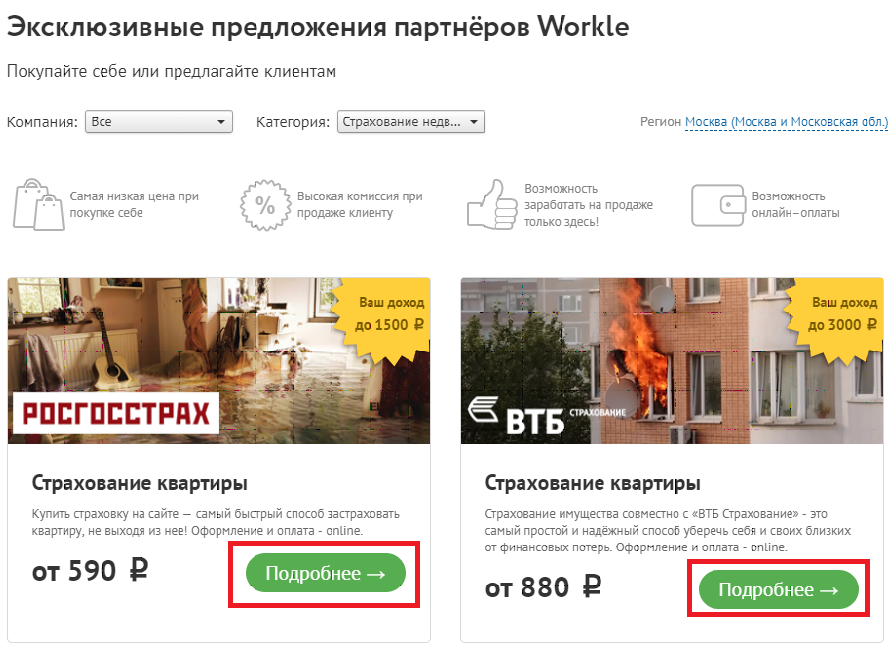Click Подробнее button for ВТБ offer

point(779,590)
